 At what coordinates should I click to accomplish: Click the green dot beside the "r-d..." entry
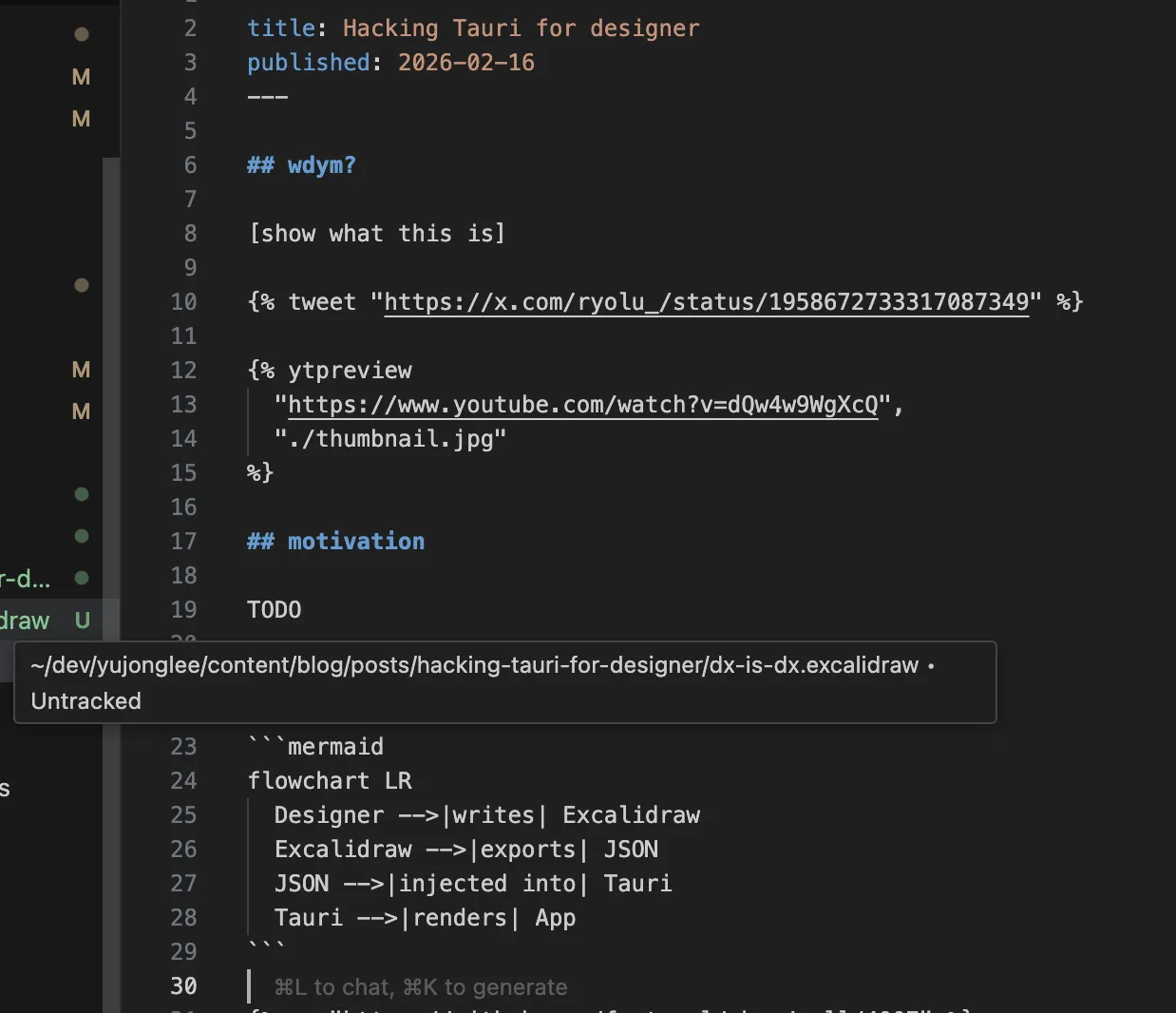tap(82, 578)
